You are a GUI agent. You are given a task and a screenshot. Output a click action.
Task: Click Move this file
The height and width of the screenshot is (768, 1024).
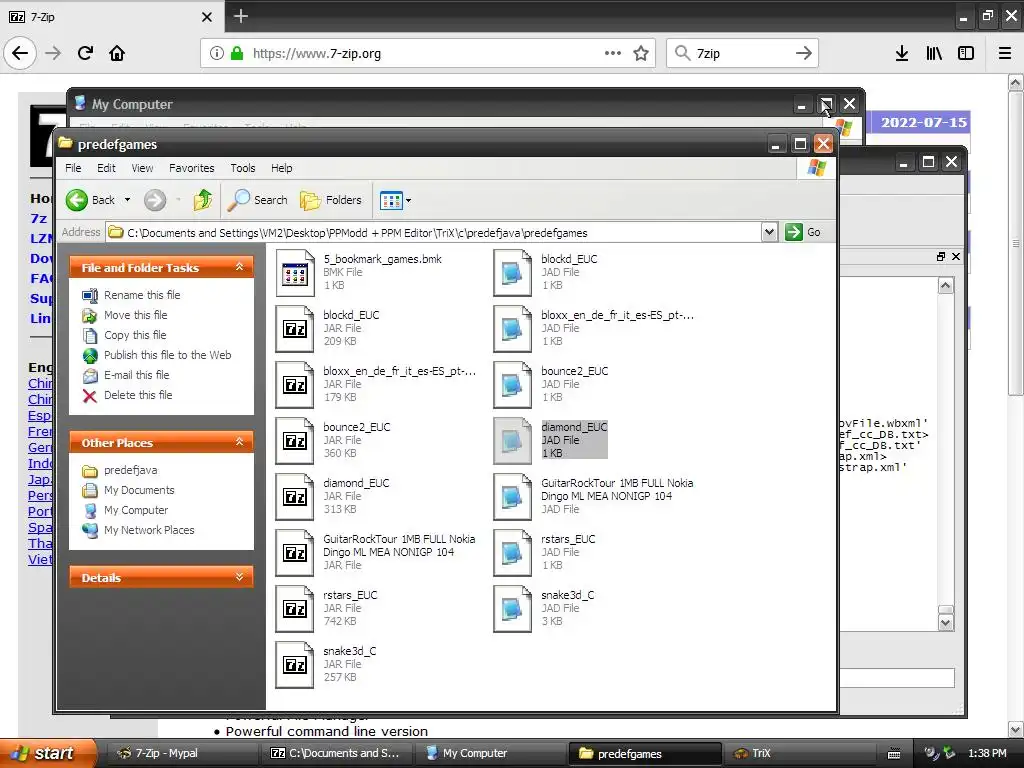(x=135, y=315)
